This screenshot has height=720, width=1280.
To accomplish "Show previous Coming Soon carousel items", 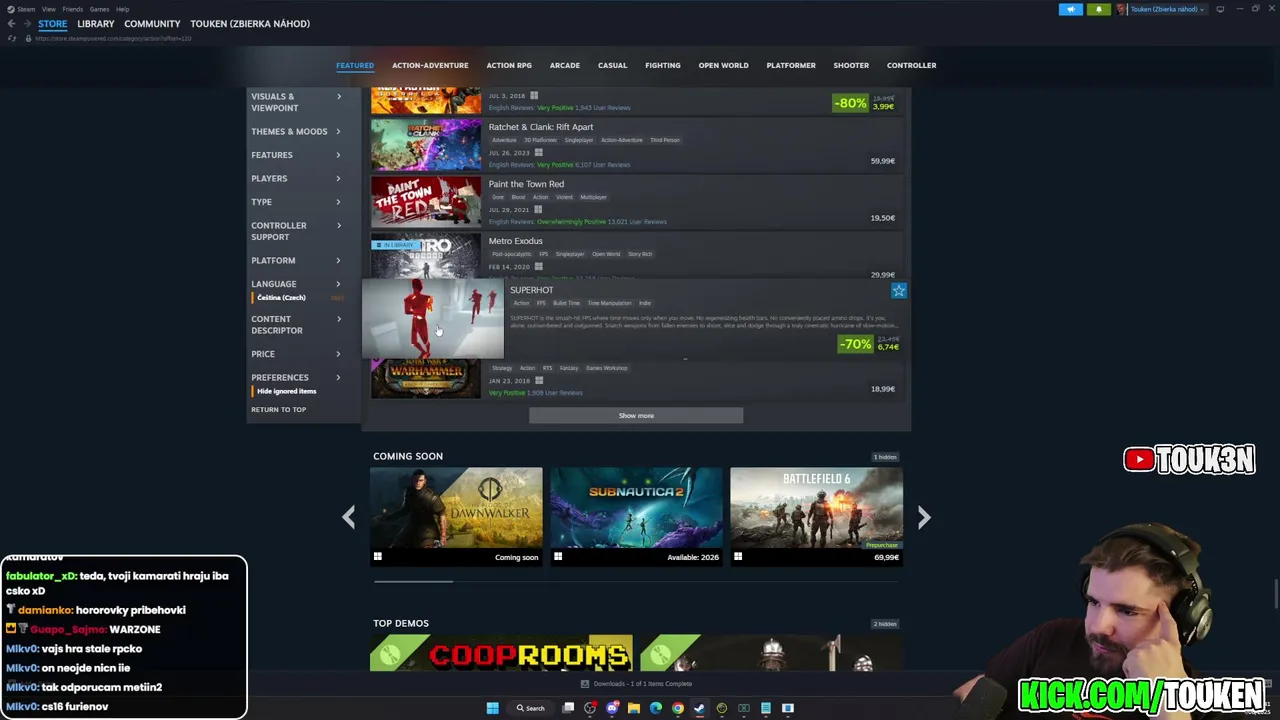I will click(348, 517).
